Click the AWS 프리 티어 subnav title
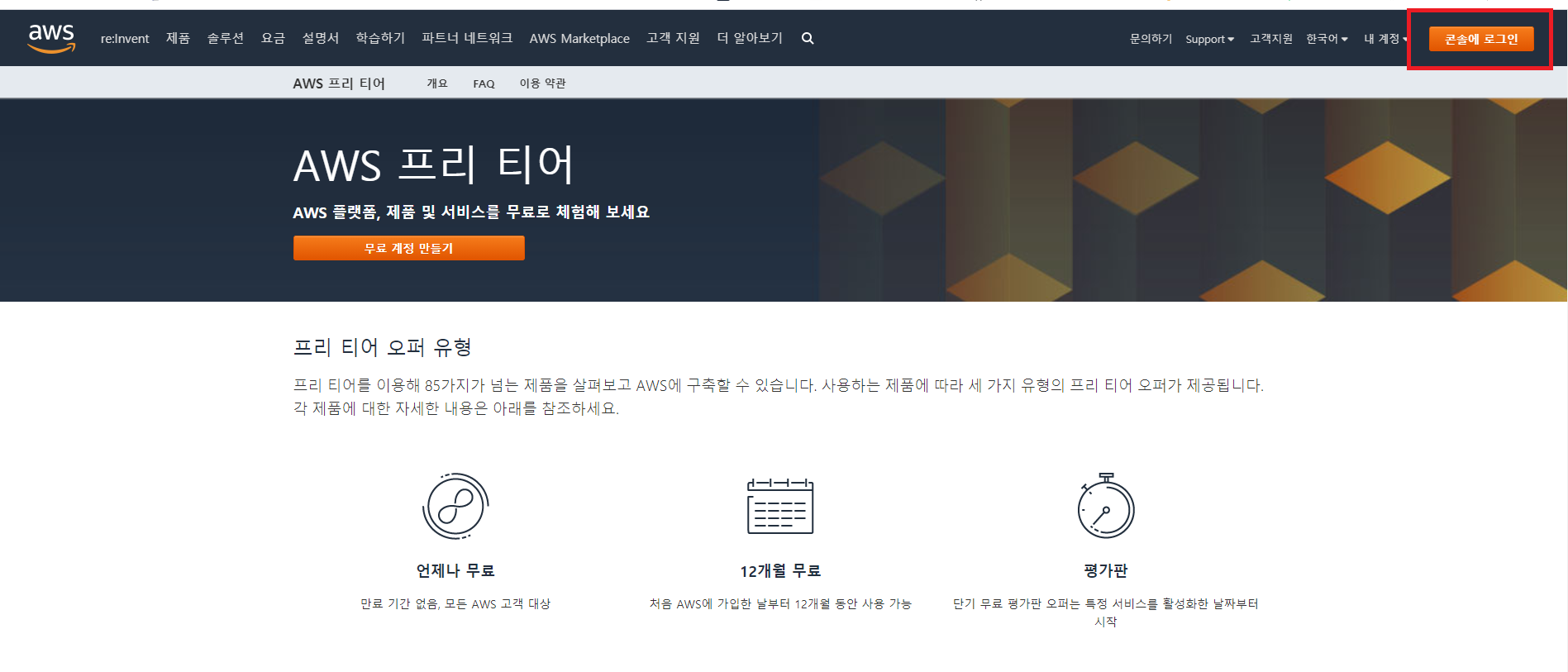The width and height of the screenshot is (1568, 672). 339,83
